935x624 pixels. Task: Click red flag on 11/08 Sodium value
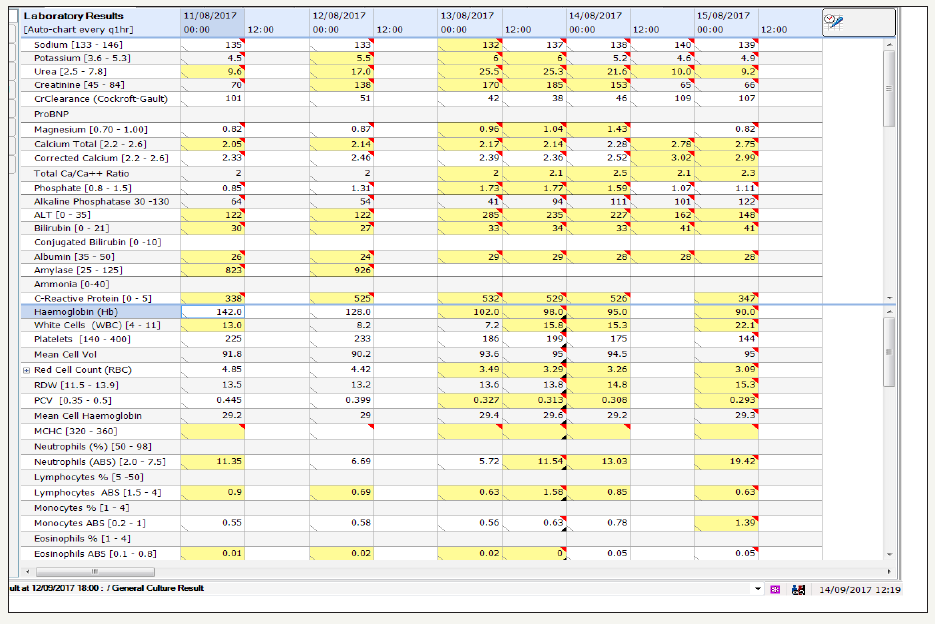(x=242, y=41)
